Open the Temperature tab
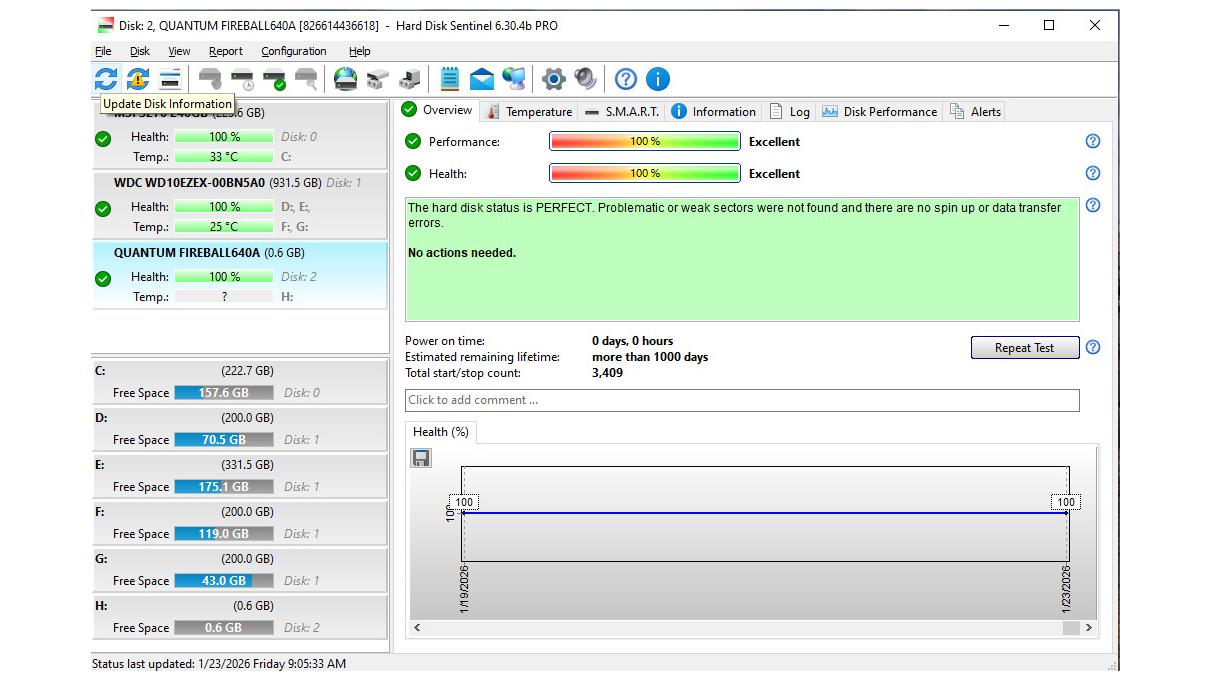 529,112
